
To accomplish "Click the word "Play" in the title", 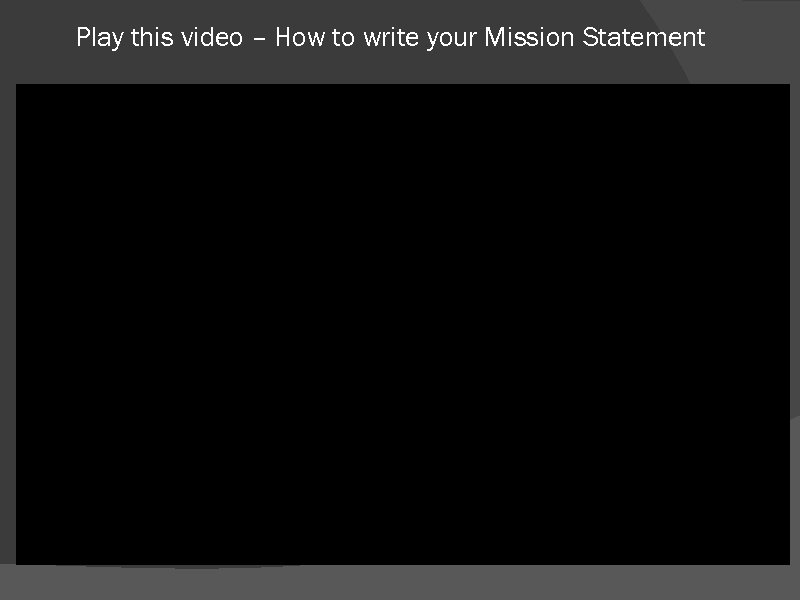I will coord(100,38).
